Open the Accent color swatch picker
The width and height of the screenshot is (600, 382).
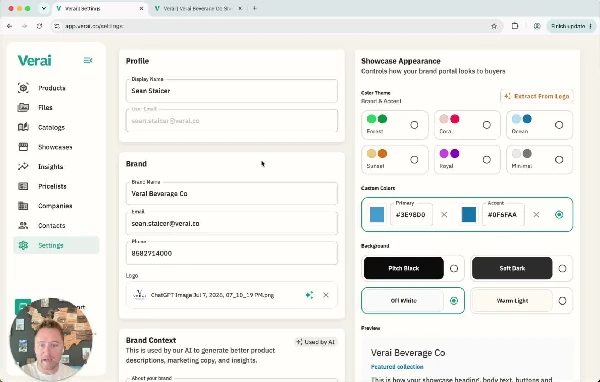[469, 215]
